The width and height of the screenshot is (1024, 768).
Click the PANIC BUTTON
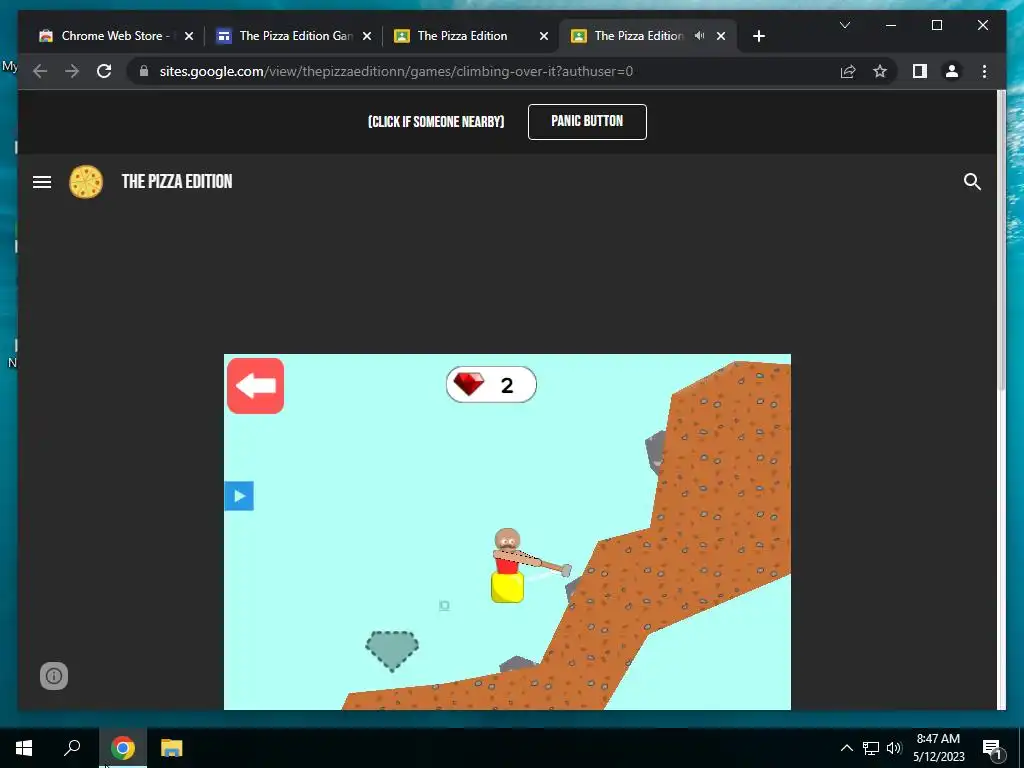tap(587, 121)
